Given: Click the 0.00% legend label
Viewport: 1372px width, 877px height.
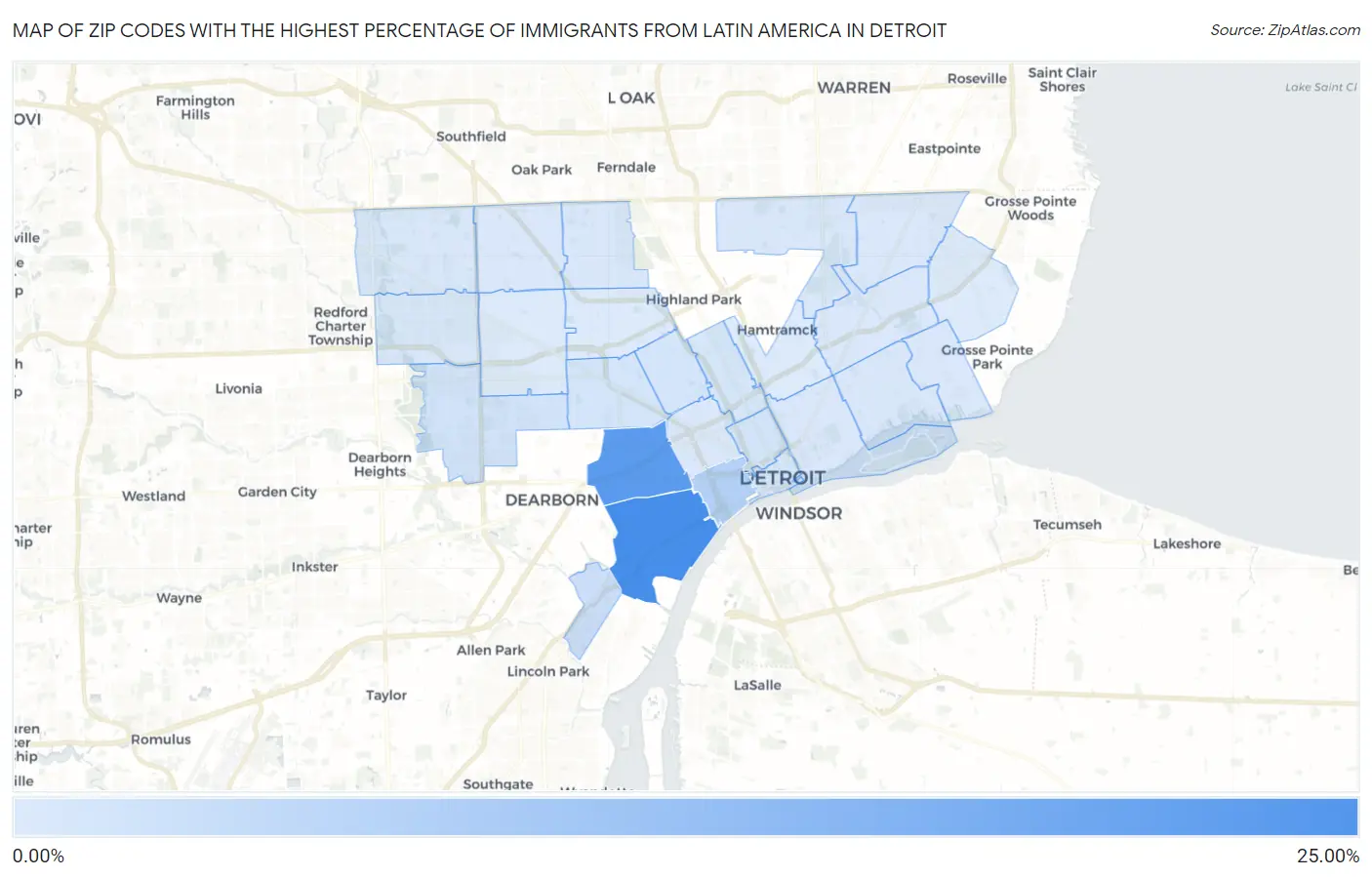Looking at the screenshot, I should coord(38,856).
